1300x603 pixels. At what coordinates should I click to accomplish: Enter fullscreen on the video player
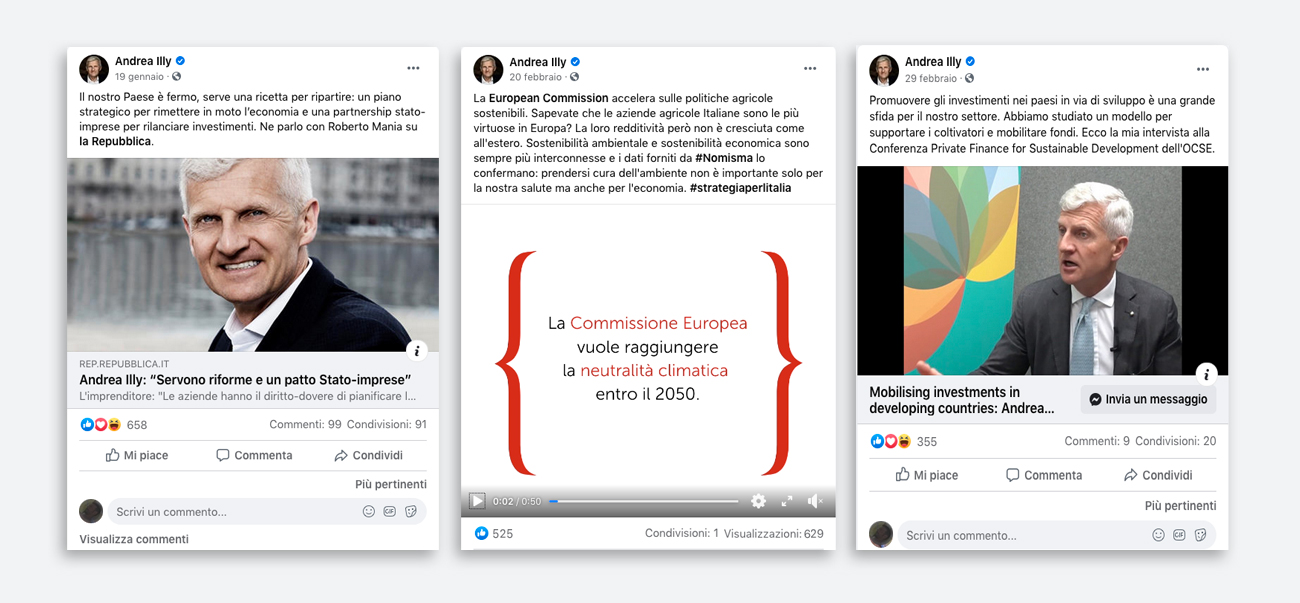point(787,501)
